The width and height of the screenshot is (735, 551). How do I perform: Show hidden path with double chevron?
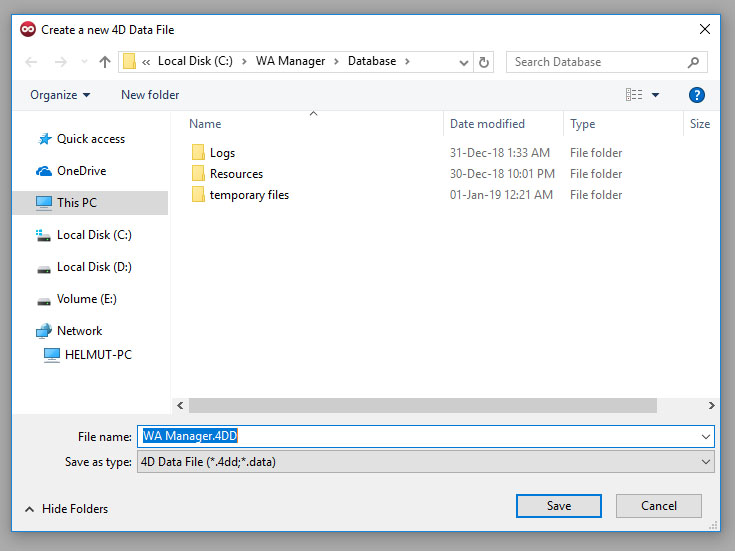(146, 62)
